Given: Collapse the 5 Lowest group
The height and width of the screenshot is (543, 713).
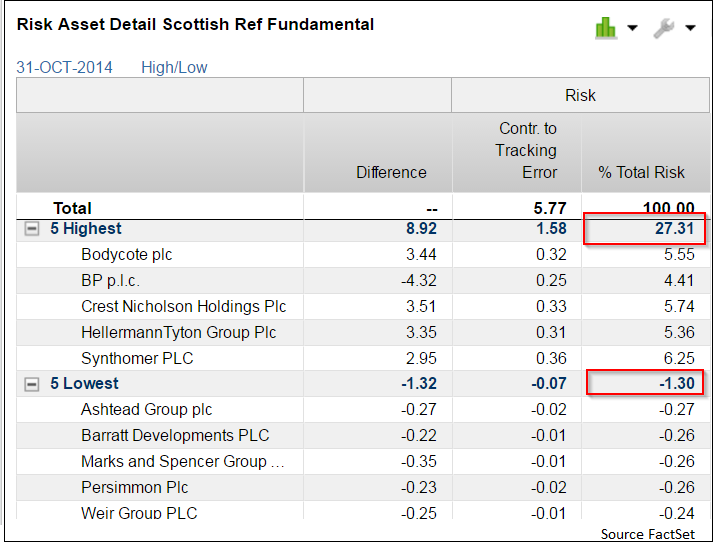Looking at the screenshot, I should click(x=31, y=384).
